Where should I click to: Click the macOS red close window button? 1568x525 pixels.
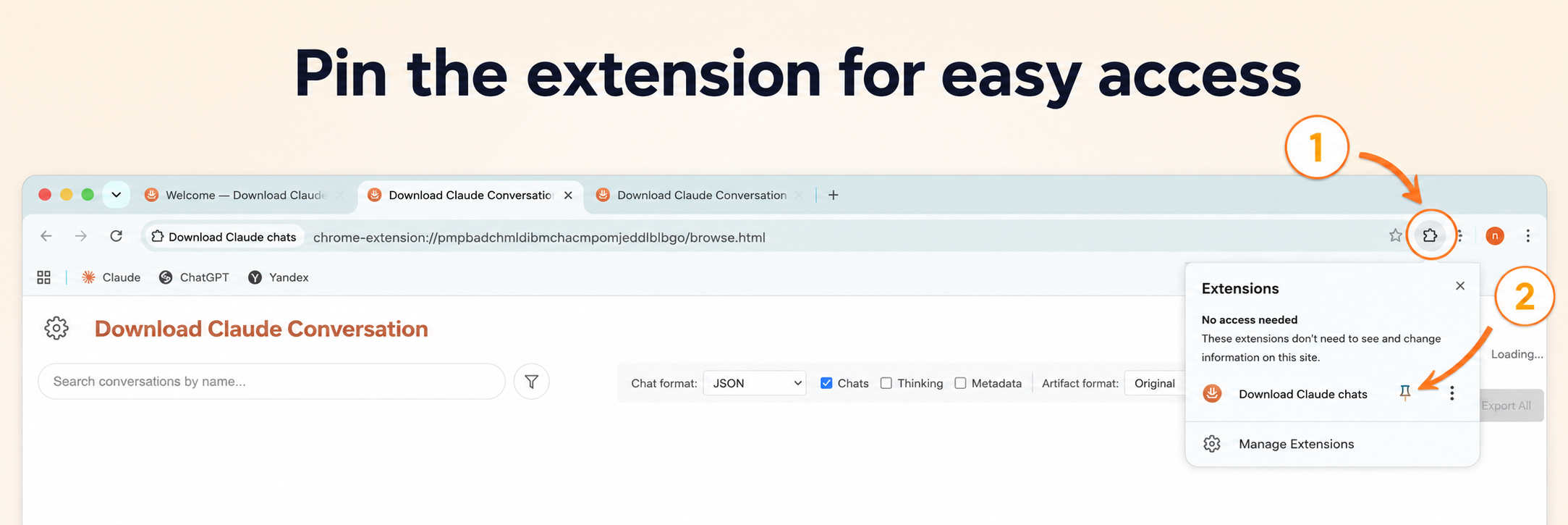coord(45,194)
